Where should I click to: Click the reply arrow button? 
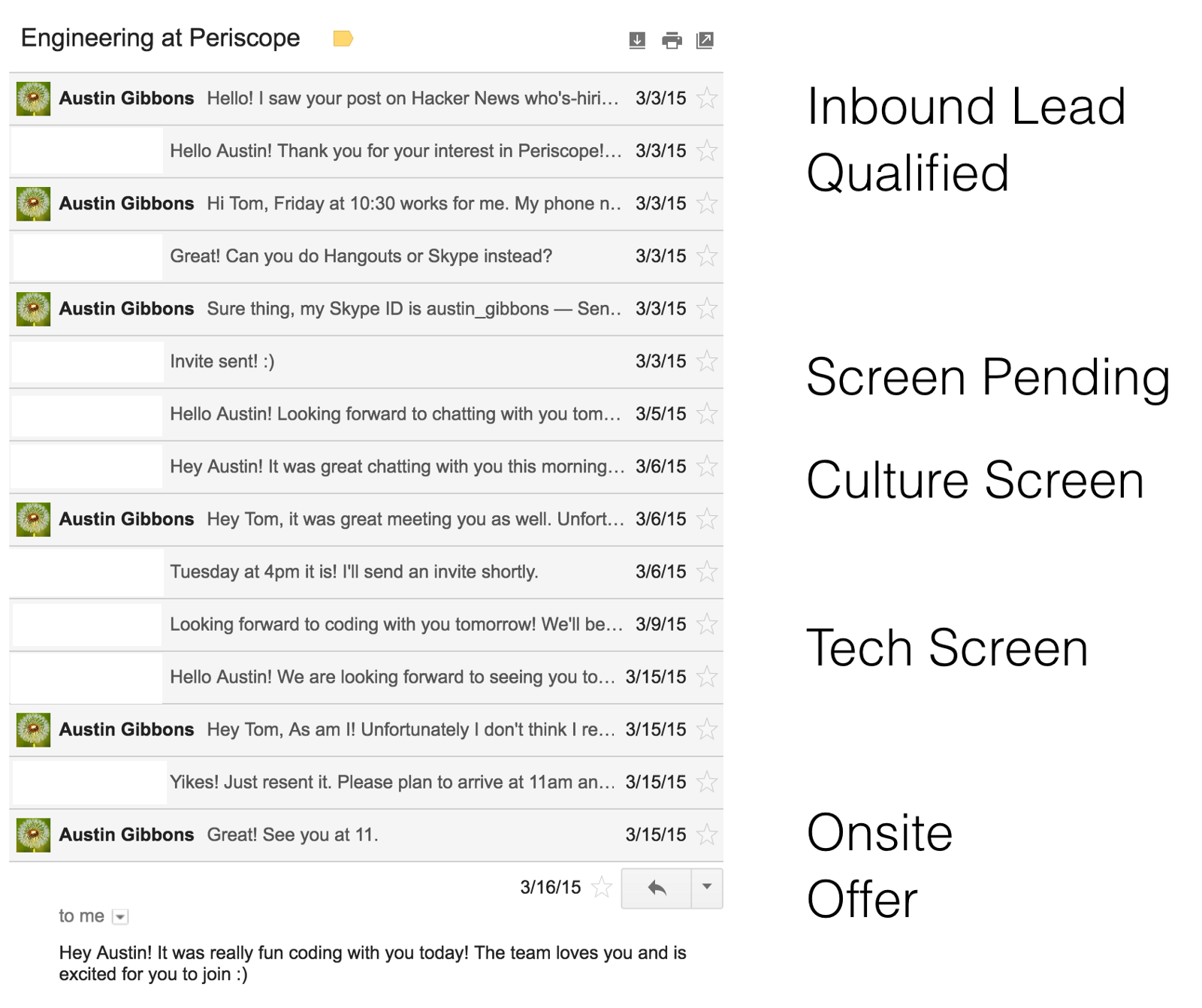pyautogui.click(x=657, y=888)
